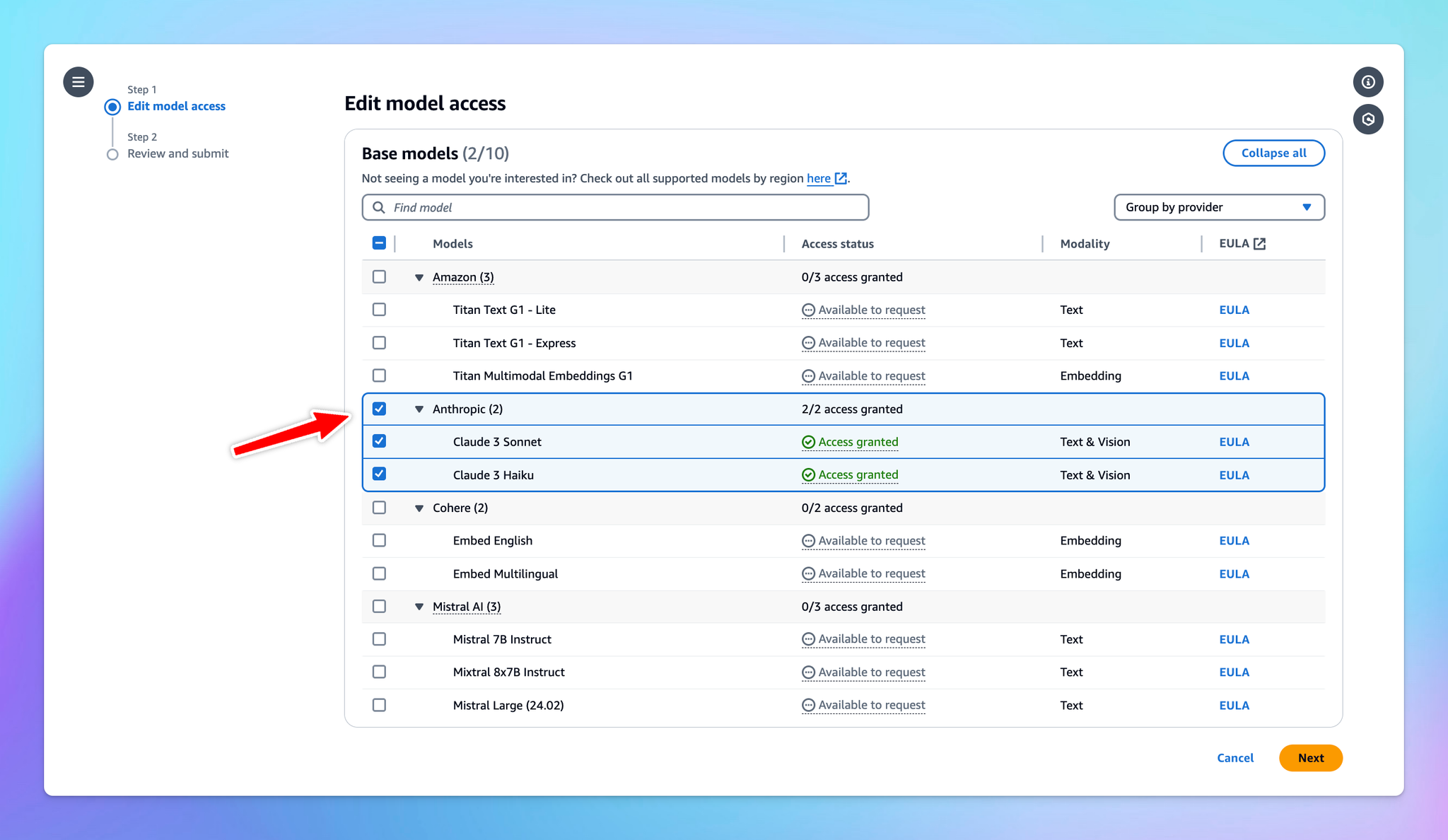This screenshot has height=840, width=1448.
Task: Open the EULA link for Claude 3 Sonnet
Action: coord(1234,442)
